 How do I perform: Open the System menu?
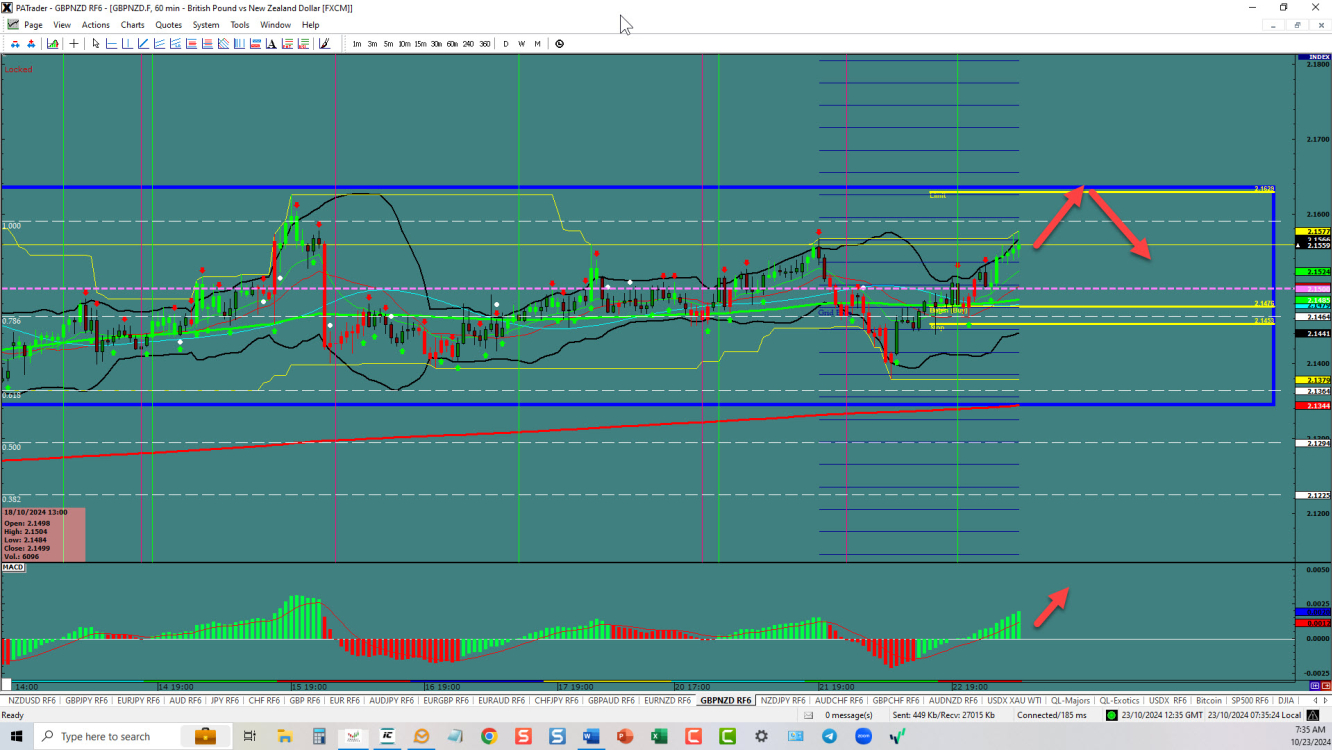(x=206, y=25)
